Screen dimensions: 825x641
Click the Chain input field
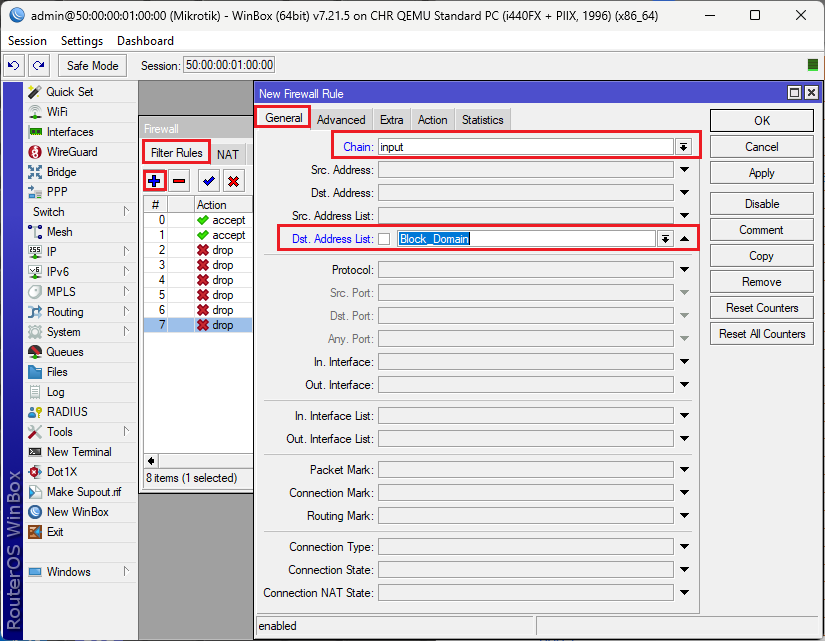coord(525,147)
